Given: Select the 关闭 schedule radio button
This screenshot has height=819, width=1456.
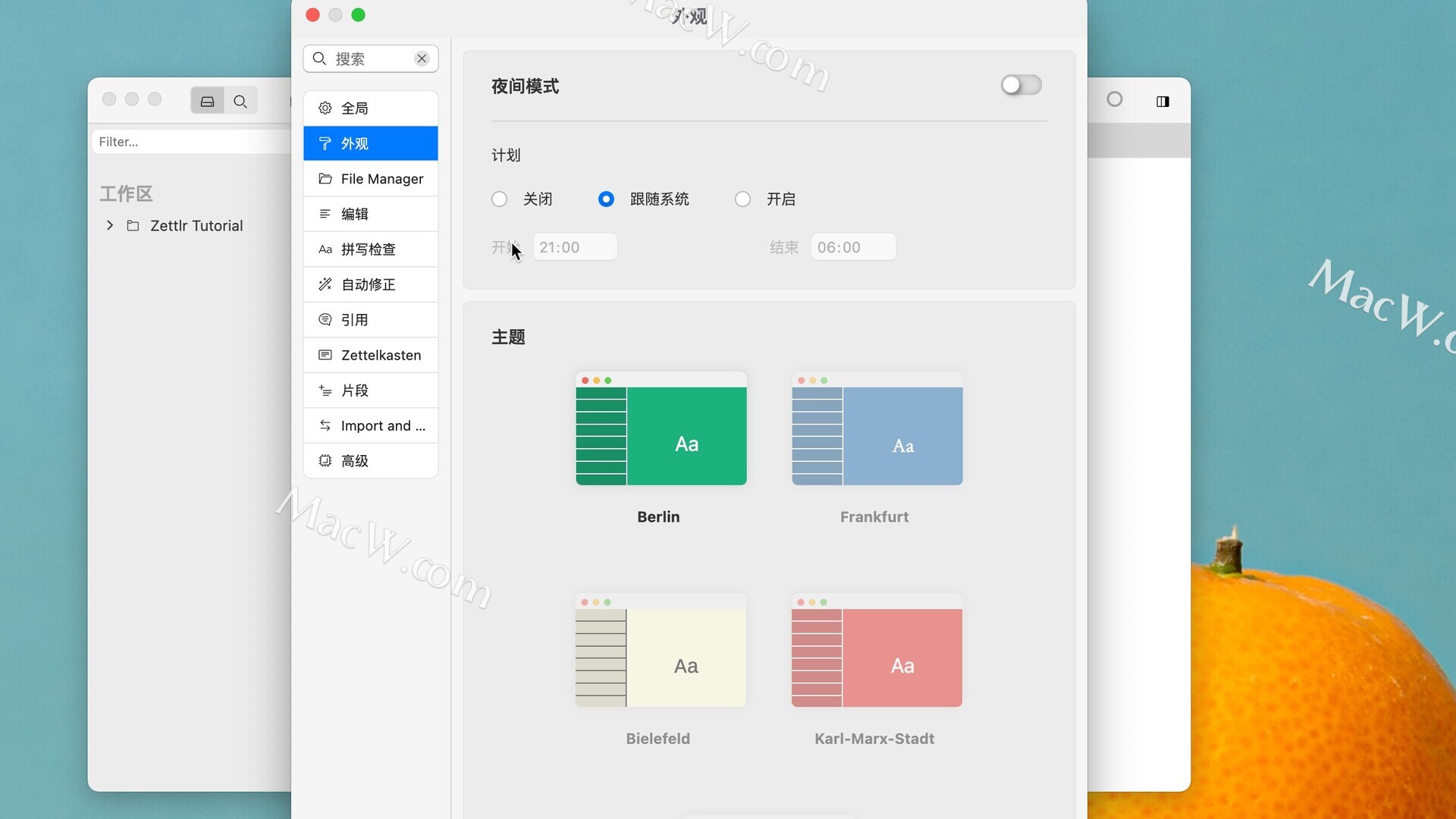Looking at the screenshot, I should tap(499, 199).
